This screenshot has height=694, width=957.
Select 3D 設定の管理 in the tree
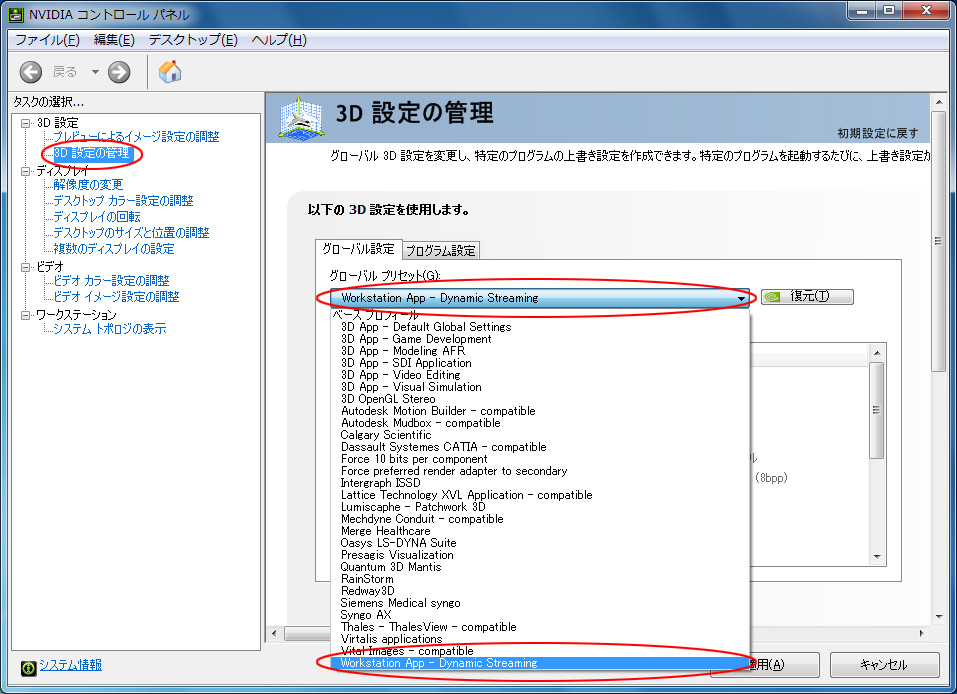[x=92, y=153]
